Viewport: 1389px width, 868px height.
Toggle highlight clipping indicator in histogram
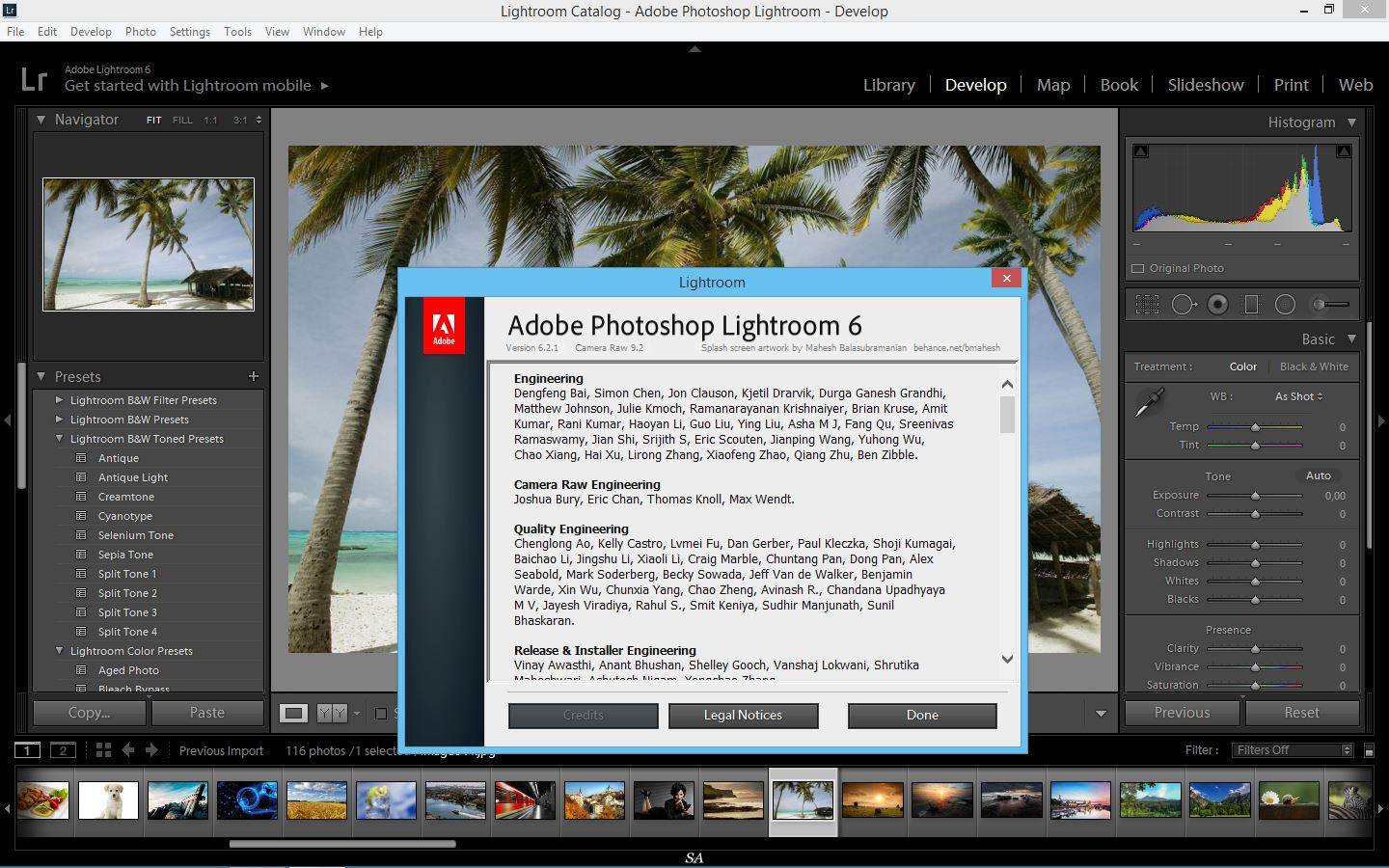click(1343, 151)
